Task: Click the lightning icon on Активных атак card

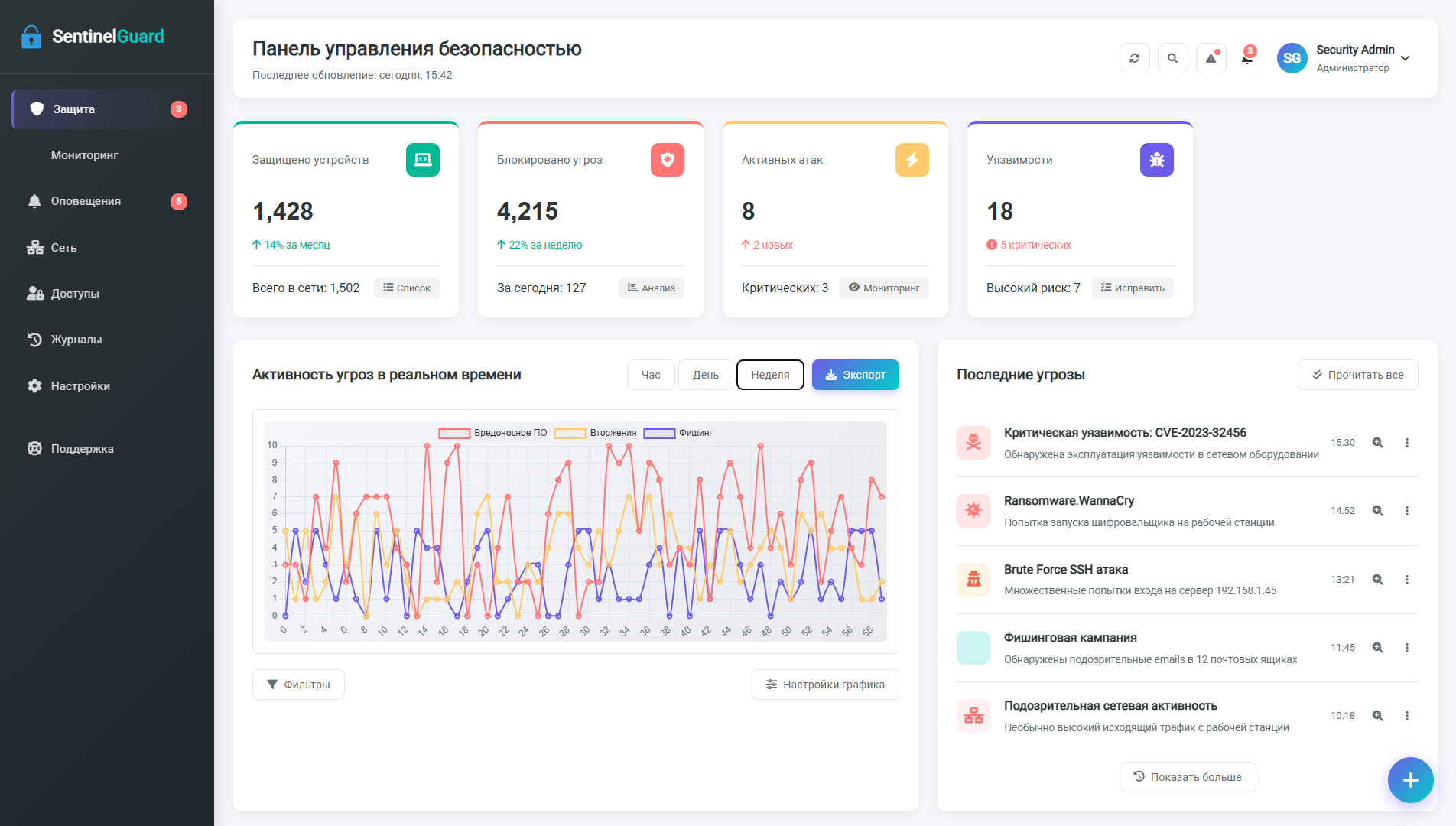Action: tap(912, 160)
